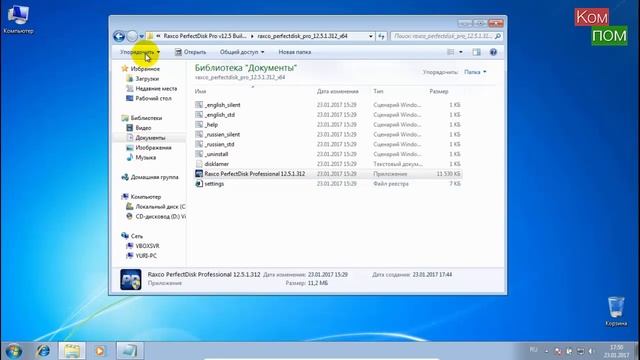Screen dimensions: 640x360
Task: Click Raxco PerfectDisk Pro v12.5 breadcrumb segment
Action: point(205,36)
